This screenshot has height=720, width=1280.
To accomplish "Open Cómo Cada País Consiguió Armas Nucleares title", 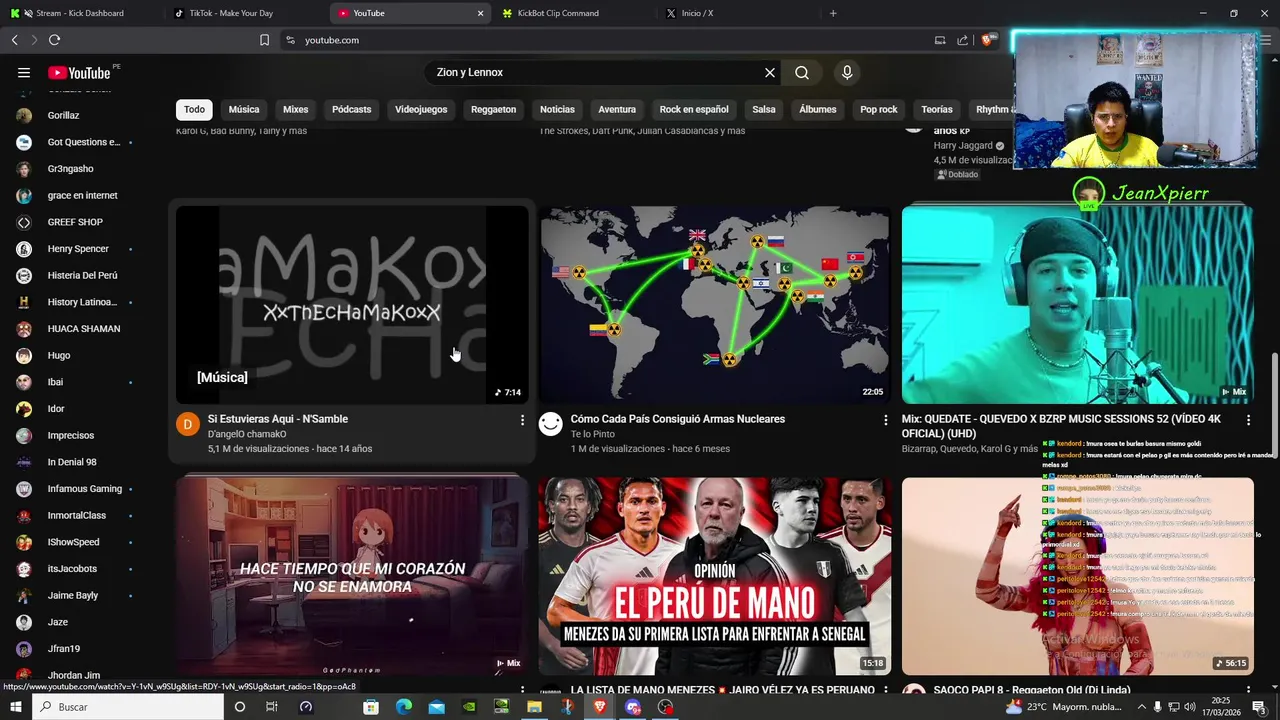I will point(678,419).
